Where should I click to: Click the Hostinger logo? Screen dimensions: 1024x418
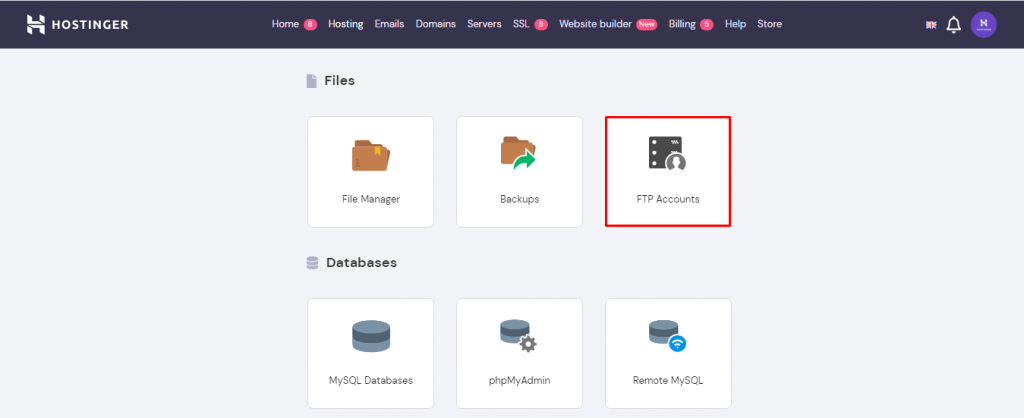coord(78,24)
